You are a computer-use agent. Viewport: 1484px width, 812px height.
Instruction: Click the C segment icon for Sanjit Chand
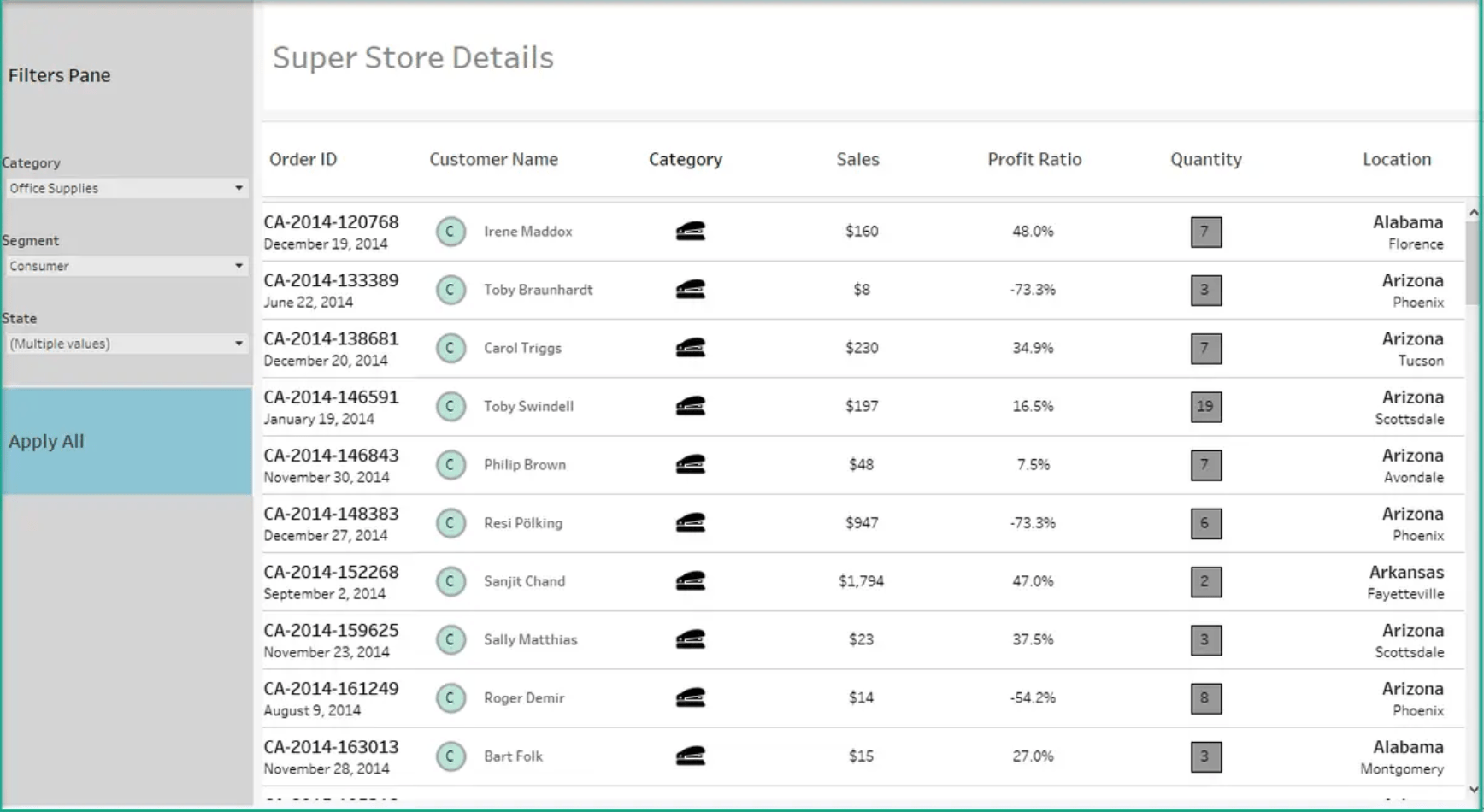tap(450, 581)
